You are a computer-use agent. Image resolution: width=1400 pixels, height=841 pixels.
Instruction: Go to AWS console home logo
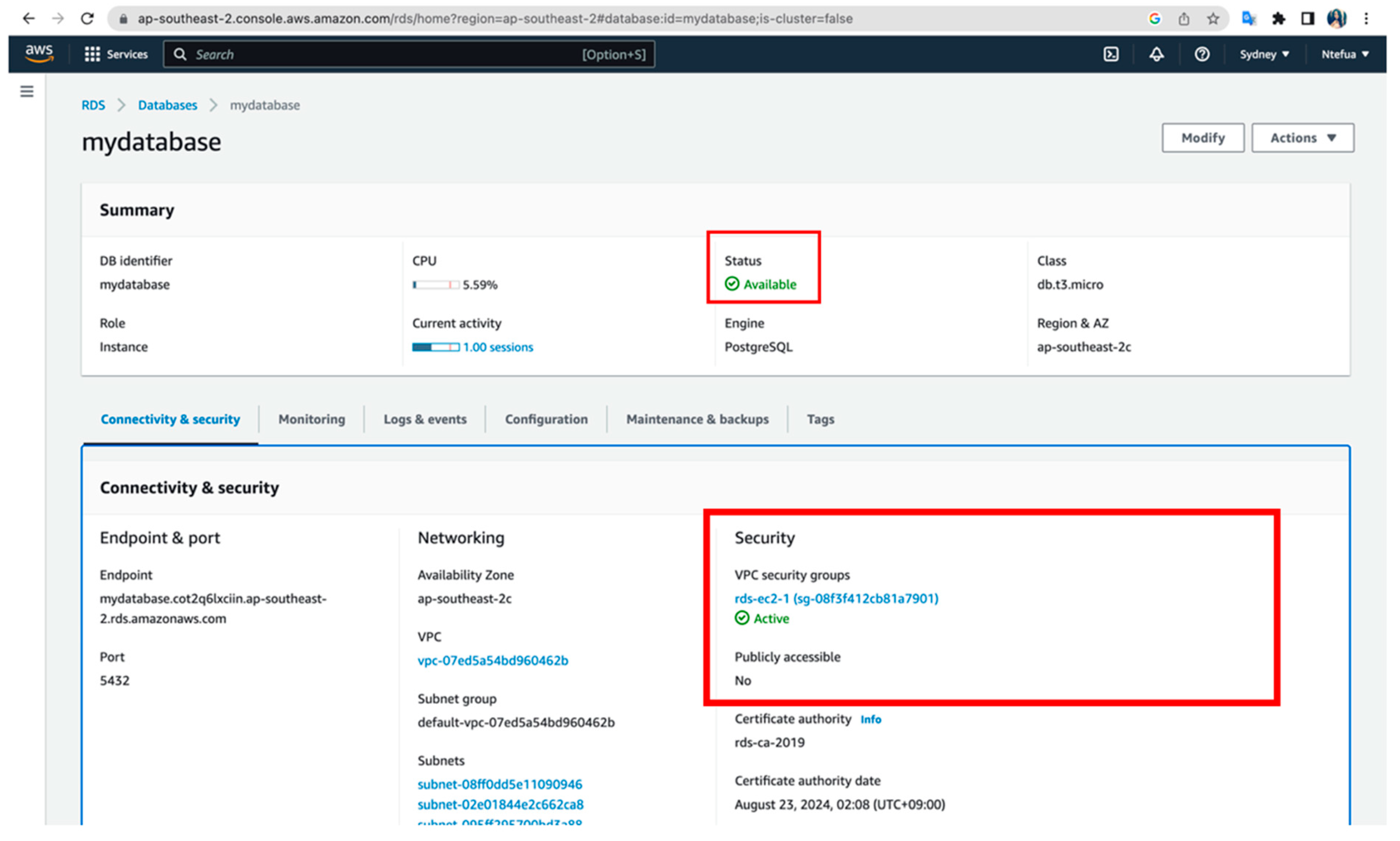pyautogui.click(x=39, y=54)
